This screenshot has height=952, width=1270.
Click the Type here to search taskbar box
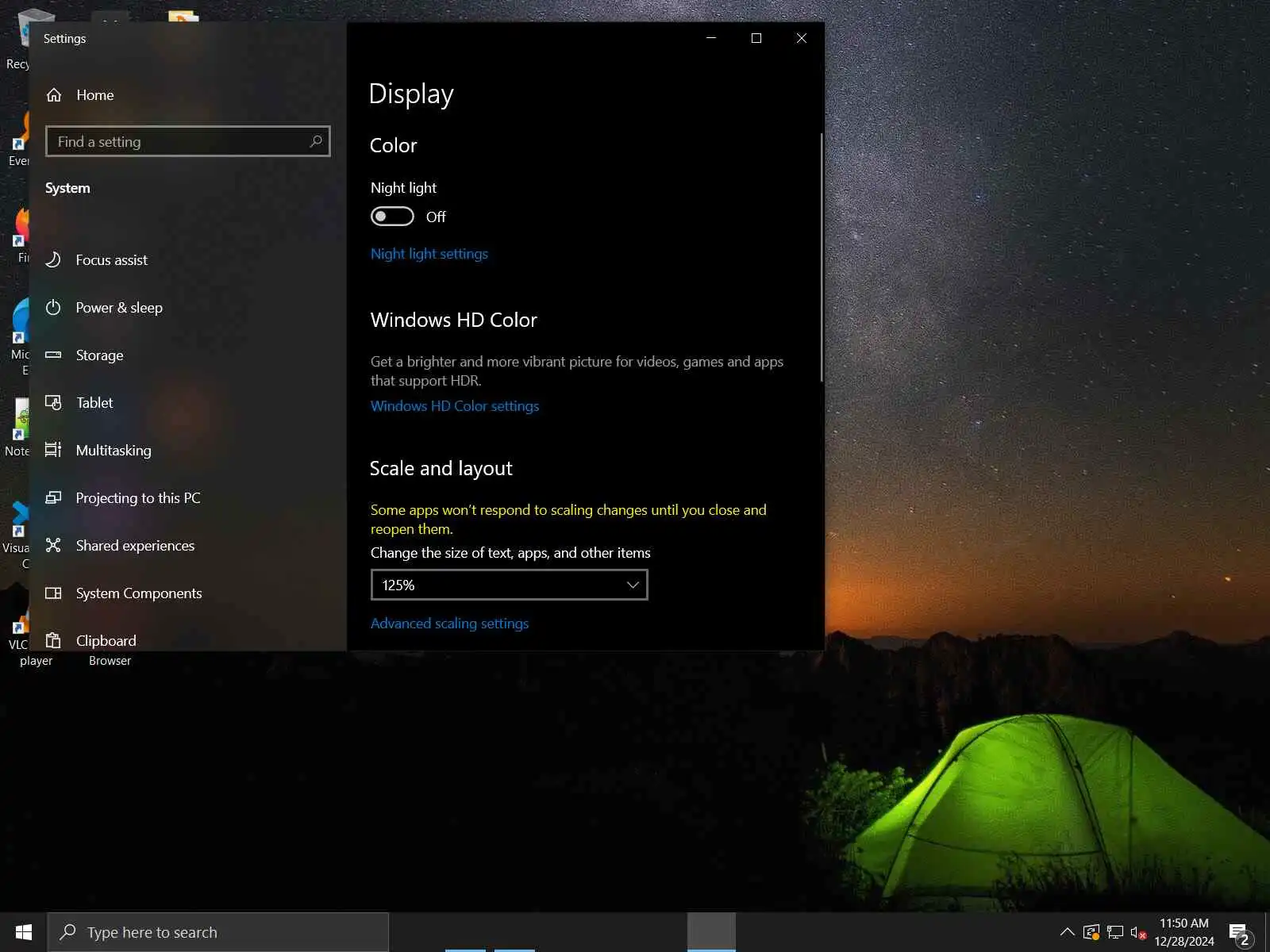point(218,932)
